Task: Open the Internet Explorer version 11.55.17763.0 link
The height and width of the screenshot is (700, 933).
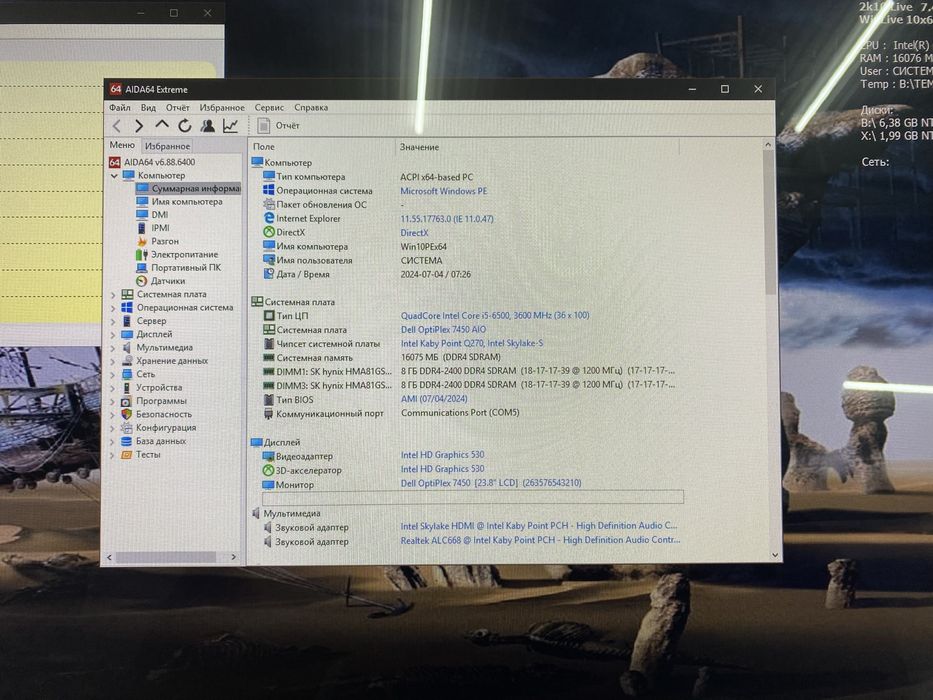Action: point(447,219)
